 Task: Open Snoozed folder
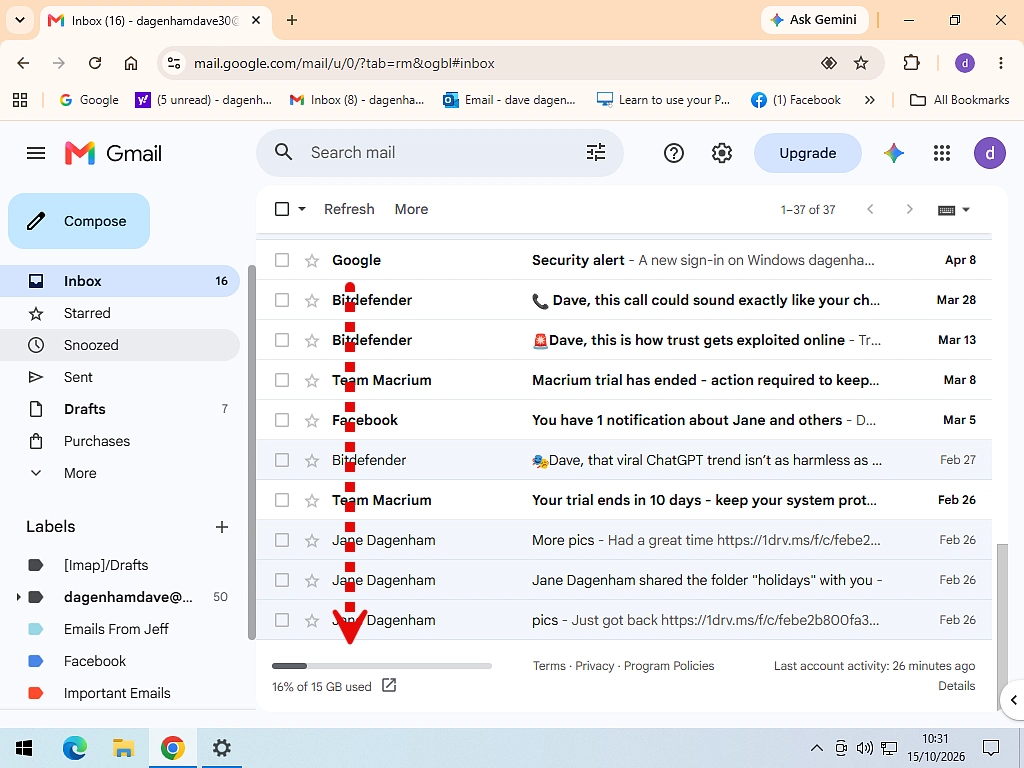pos(120,345)
